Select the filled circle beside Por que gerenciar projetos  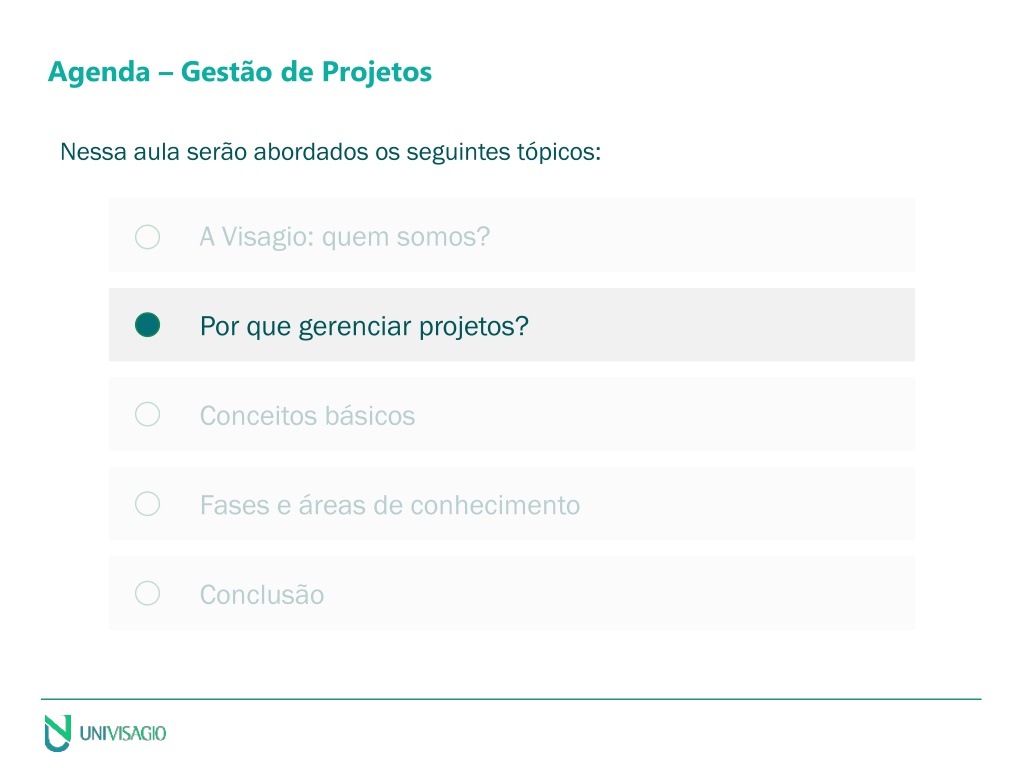coord(148,325)
